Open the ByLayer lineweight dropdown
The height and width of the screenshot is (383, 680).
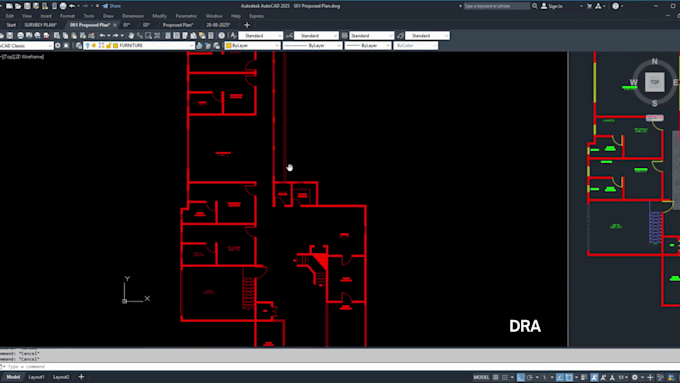pos(368,46)
